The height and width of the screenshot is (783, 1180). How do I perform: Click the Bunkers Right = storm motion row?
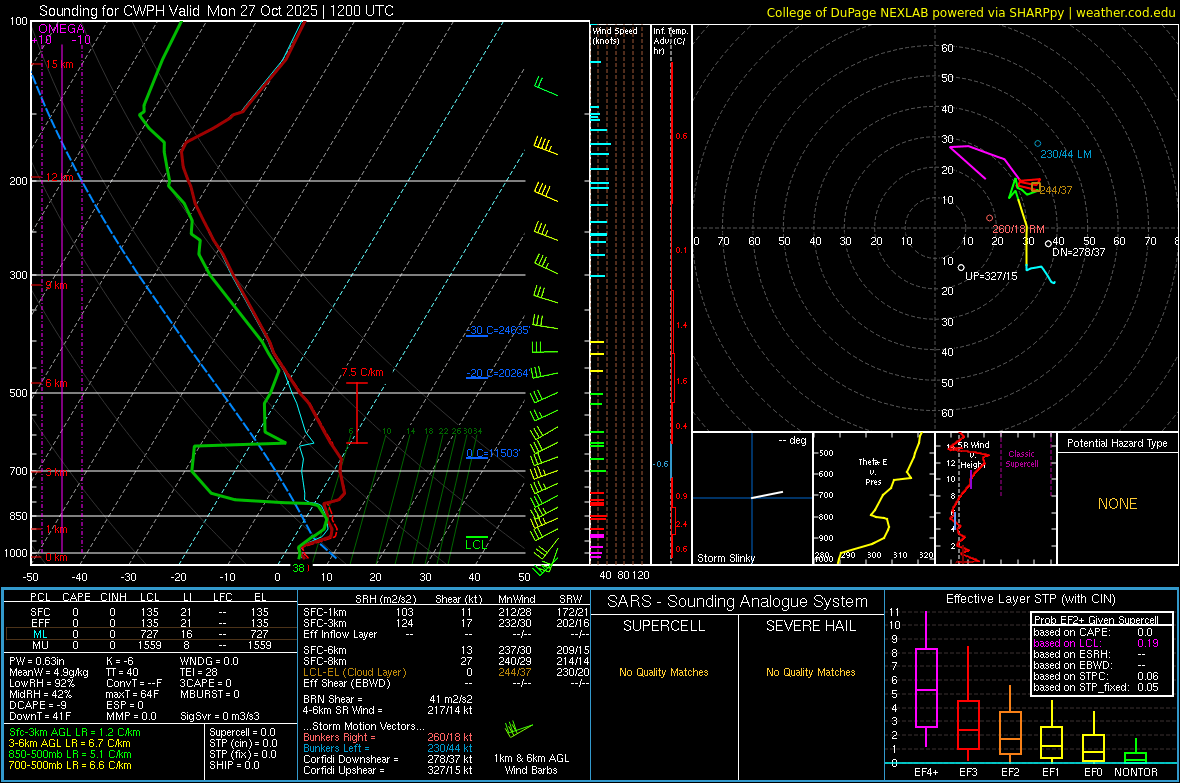tap(388, 737)
